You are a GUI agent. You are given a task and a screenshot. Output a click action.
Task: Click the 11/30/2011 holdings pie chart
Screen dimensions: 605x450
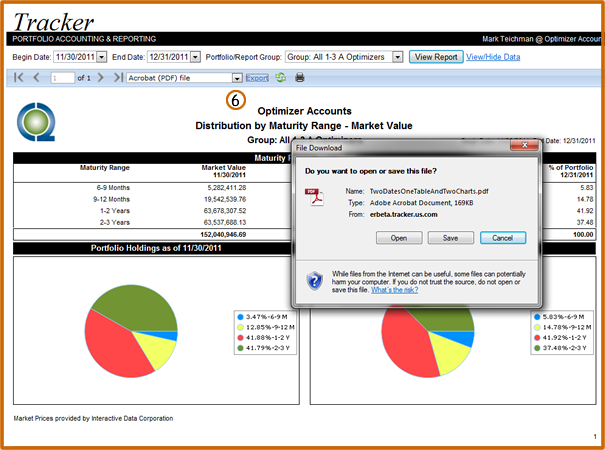pos(131,331)
